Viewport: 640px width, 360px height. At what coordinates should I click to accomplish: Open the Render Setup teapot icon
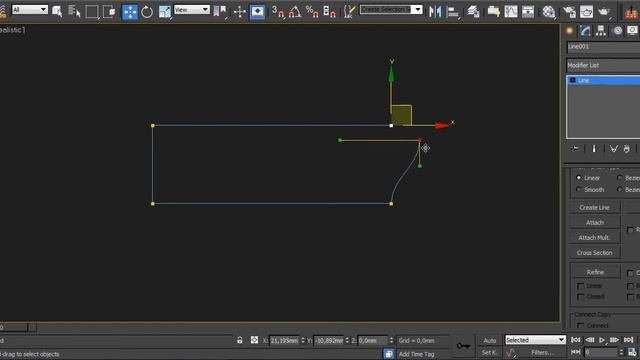tap(569, 12)
